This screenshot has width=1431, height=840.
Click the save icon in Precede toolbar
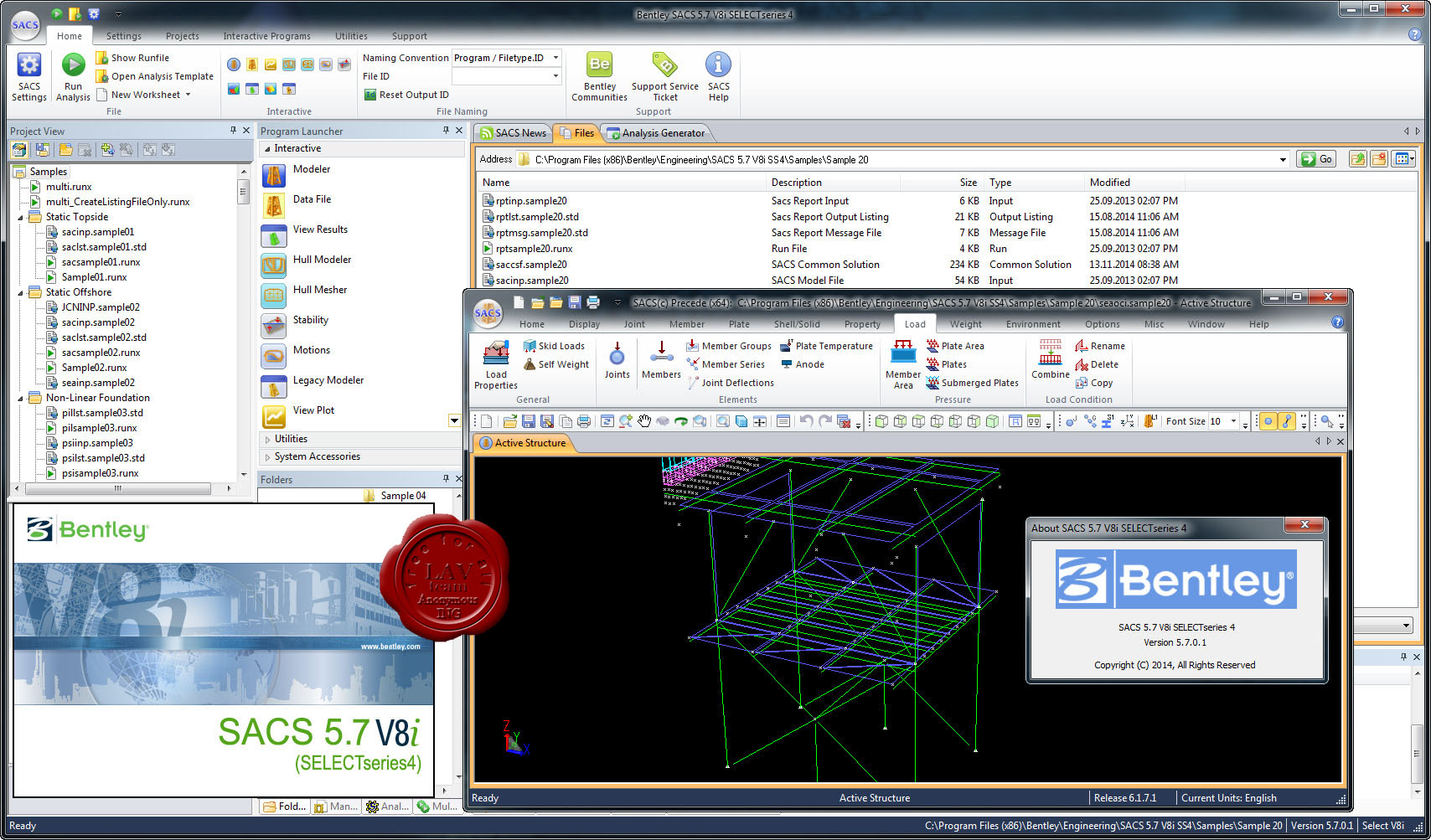(528, 421)
